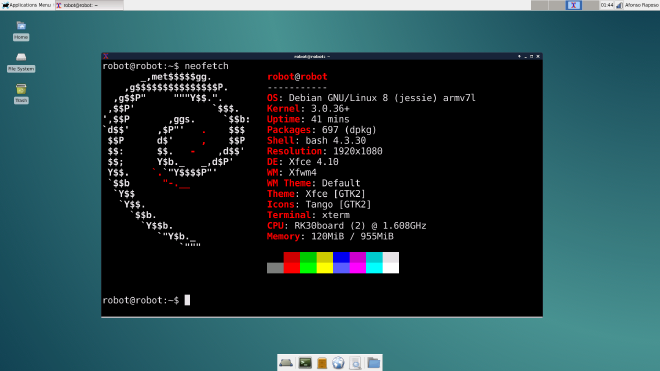Viewport: 660px width, 371px height.
Task: Click the blue color block in neofetch palette
Action: coord(341,262)
